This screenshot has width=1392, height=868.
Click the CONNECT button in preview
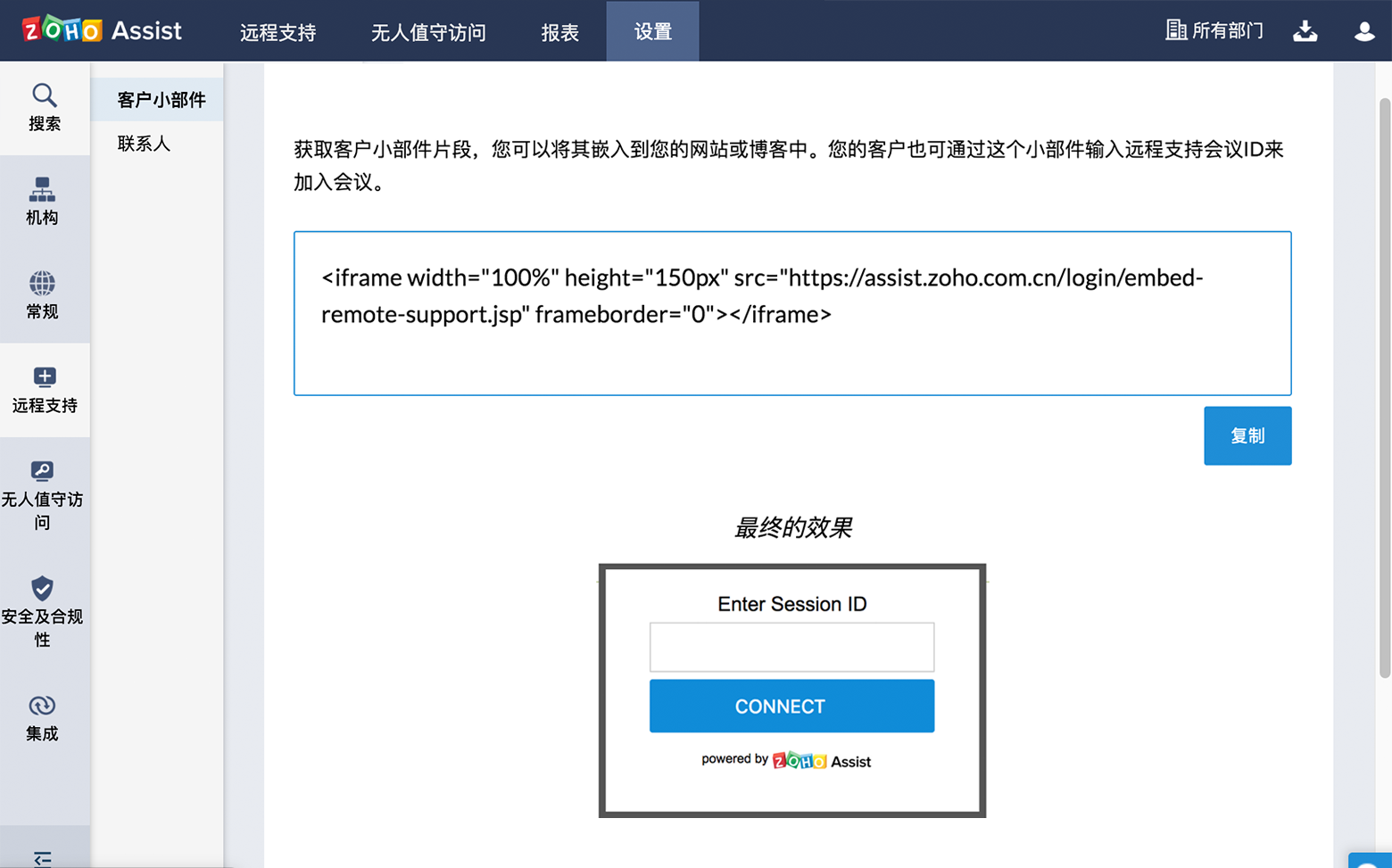(x=791, y=706)
